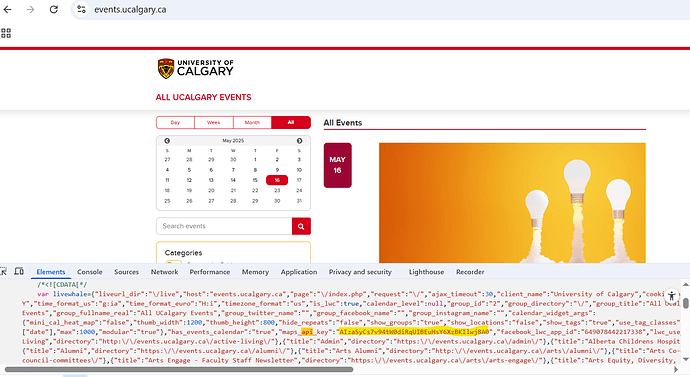Switch calendar view to Day
690x377 pixels.
click(175, 122)
